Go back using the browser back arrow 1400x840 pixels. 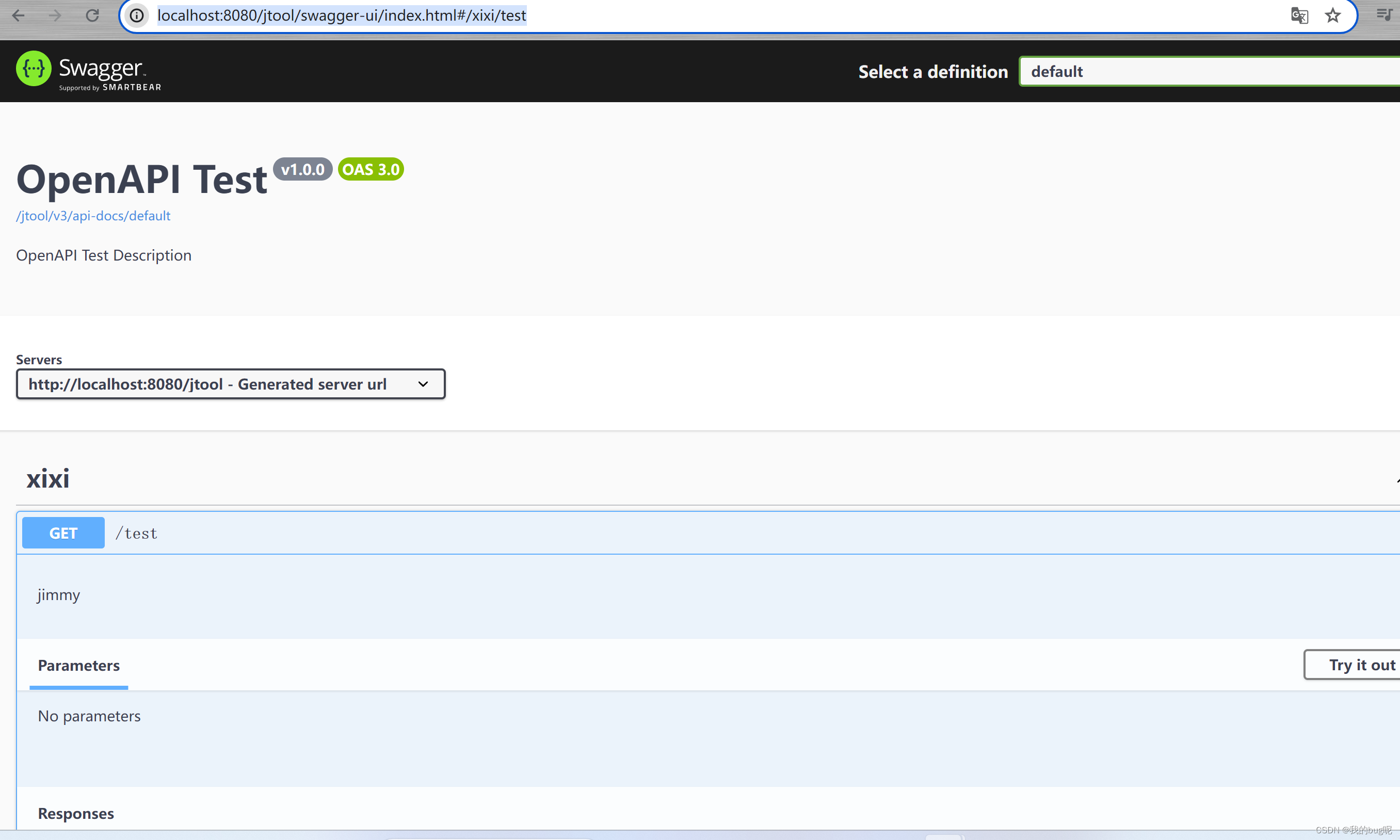(x=18, y=15)
